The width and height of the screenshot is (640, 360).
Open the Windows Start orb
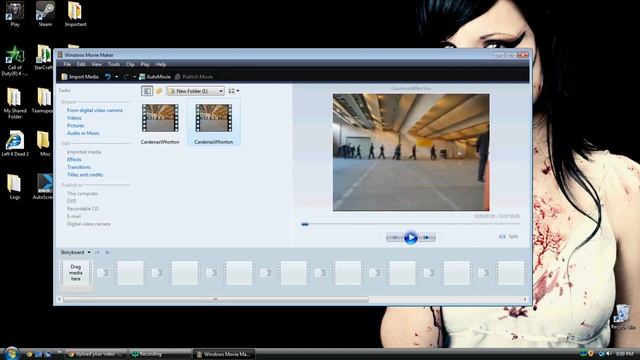click(x=11, y=353)
